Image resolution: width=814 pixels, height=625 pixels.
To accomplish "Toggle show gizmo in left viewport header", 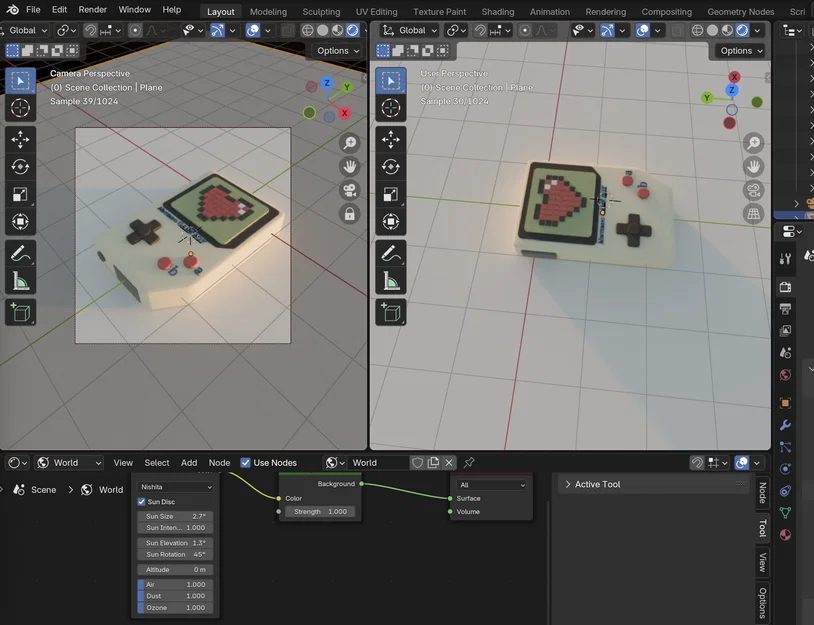I will (218, 31).
